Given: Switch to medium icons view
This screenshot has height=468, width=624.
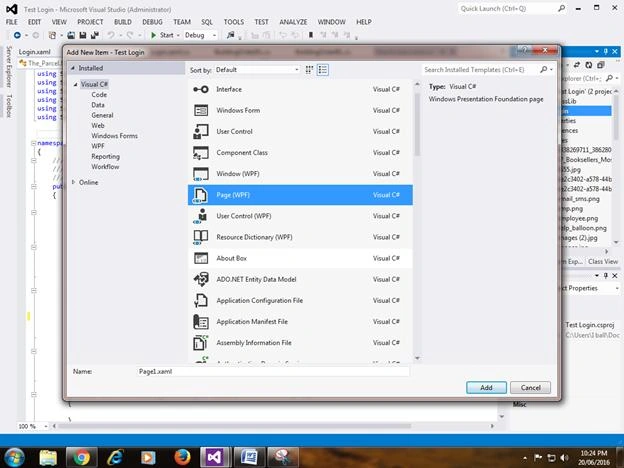Looking at the screenshot, I should point(309,70).
